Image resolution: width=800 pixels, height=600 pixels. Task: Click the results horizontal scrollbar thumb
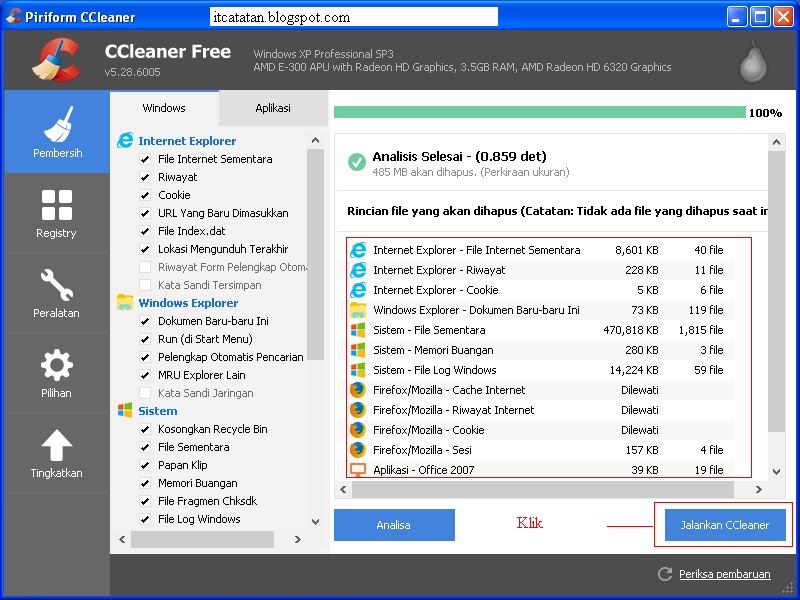(x=543, y=489)
